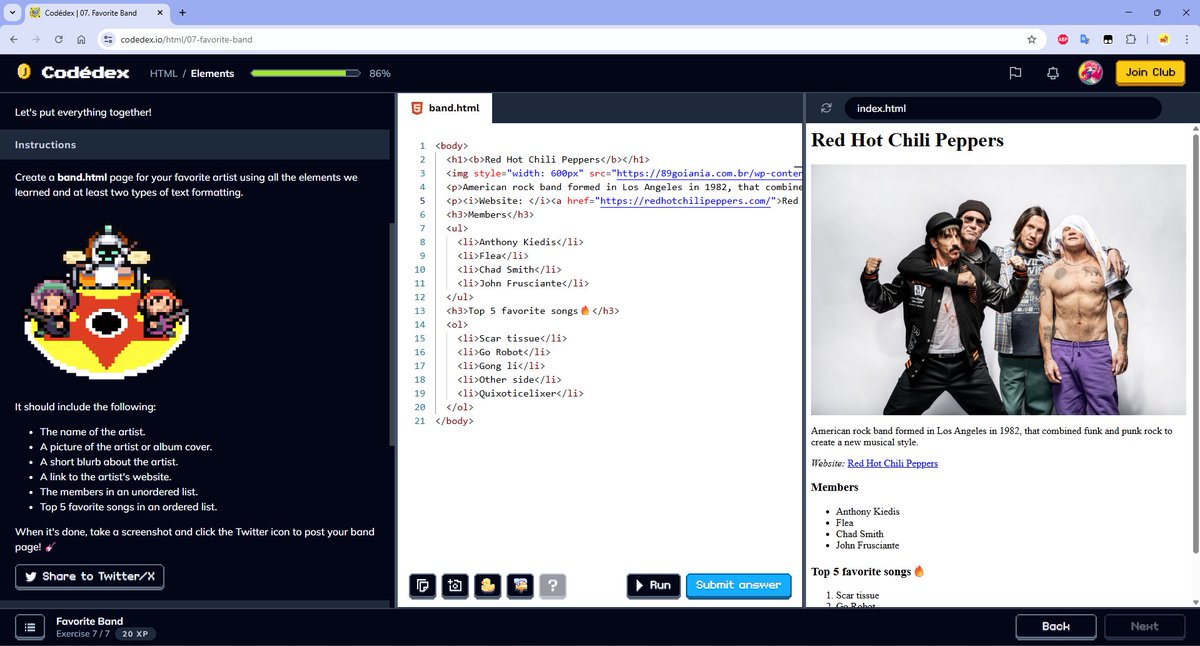This screenshot has width=1200, height=646.
Task: Open the Chrome three-dot menu
Action: [1185, 39]
